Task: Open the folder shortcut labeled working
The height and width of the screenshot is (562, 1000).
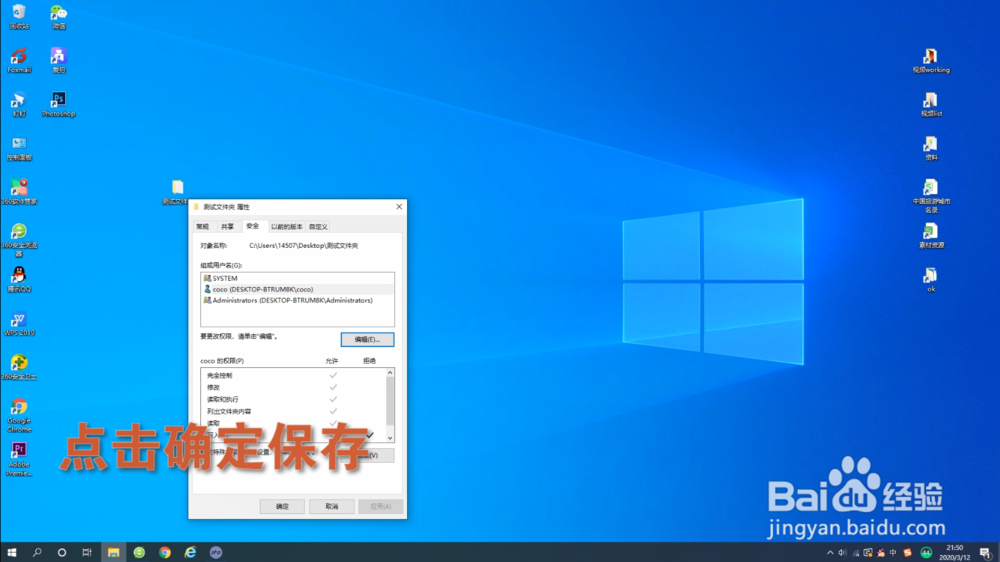Action: tap(931, 60)
